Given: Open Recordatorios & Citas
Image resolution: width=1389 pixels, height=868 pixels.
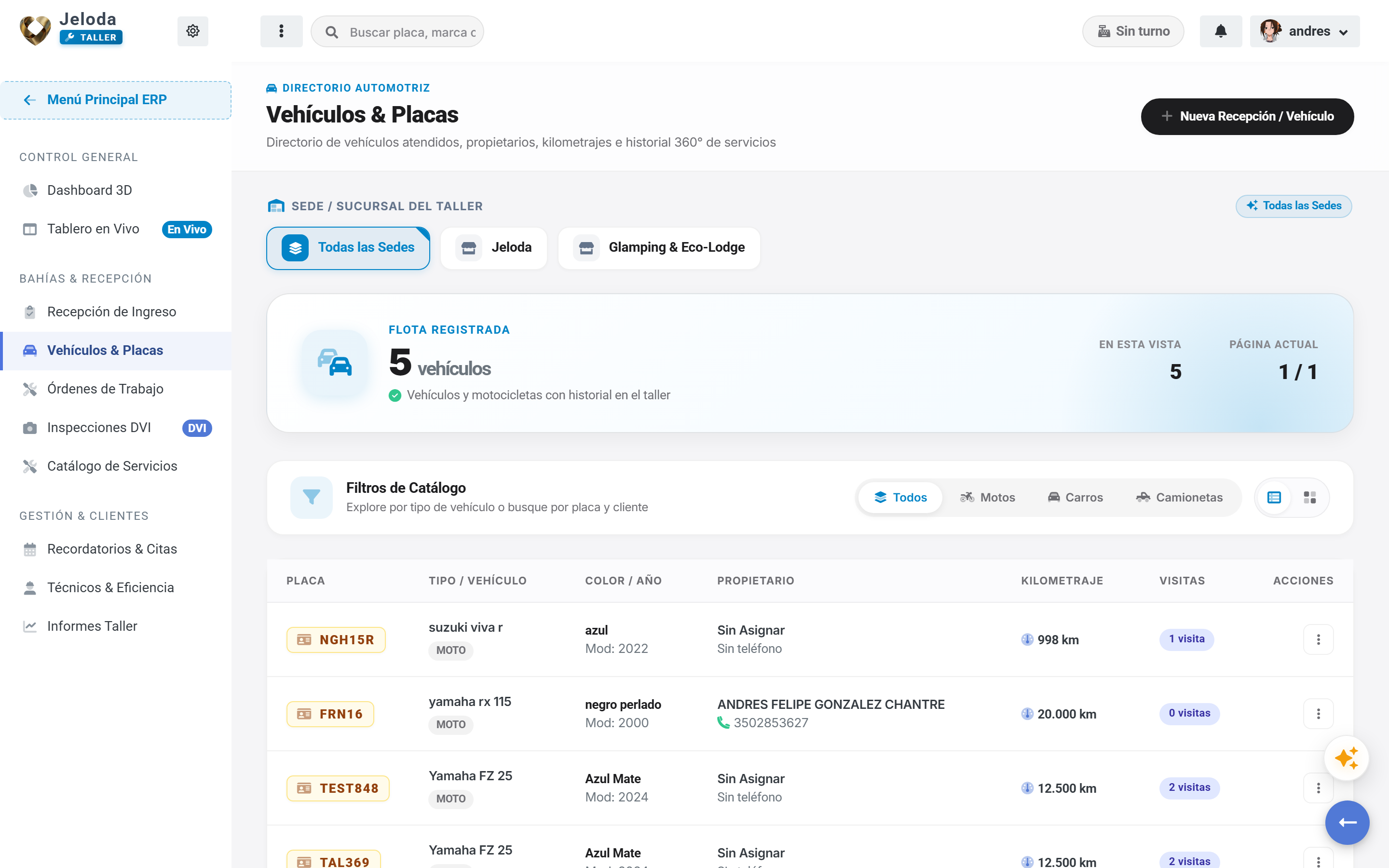Looking at the screenshot, I should 116,549.
